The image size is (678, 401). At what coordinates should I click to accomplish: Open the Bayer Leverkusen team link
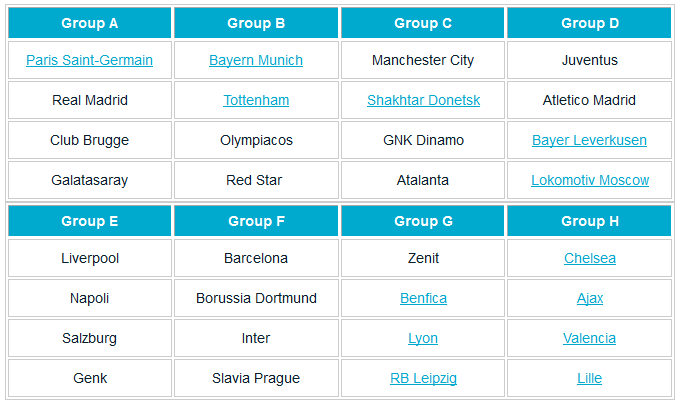(x=589, y=141)
